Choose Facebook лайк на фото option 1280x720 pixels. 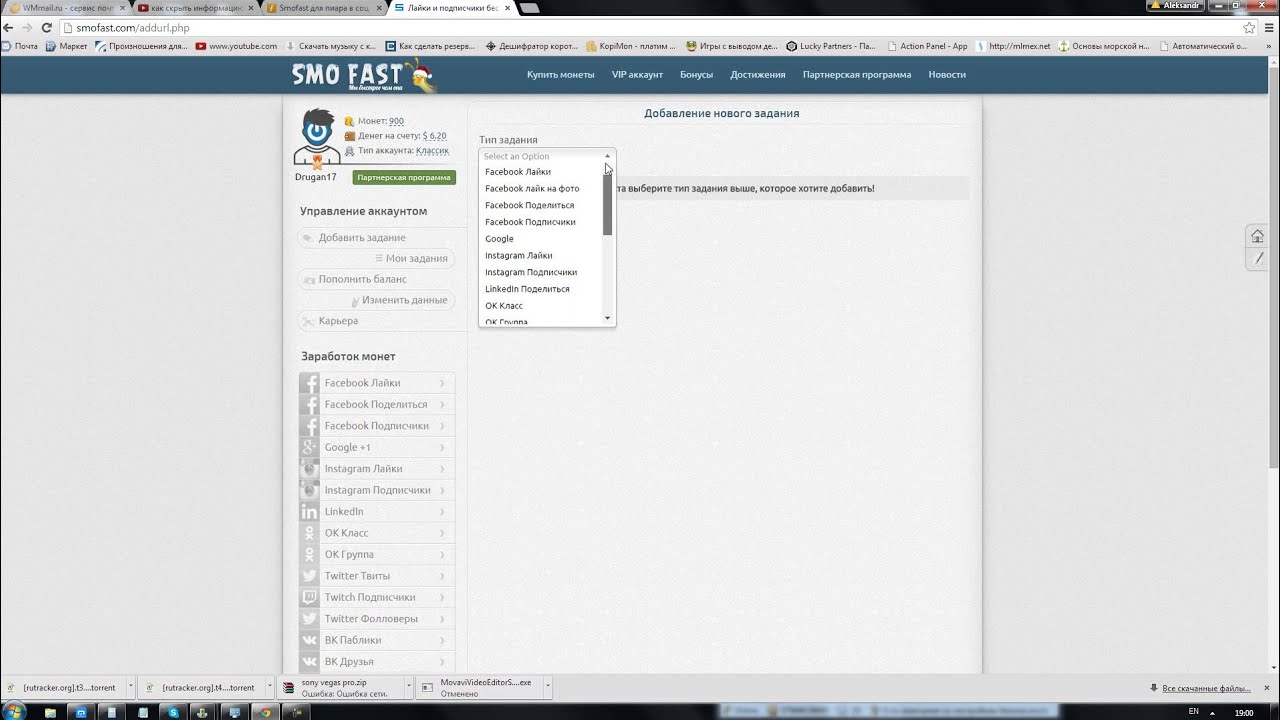tap(532, 188)
